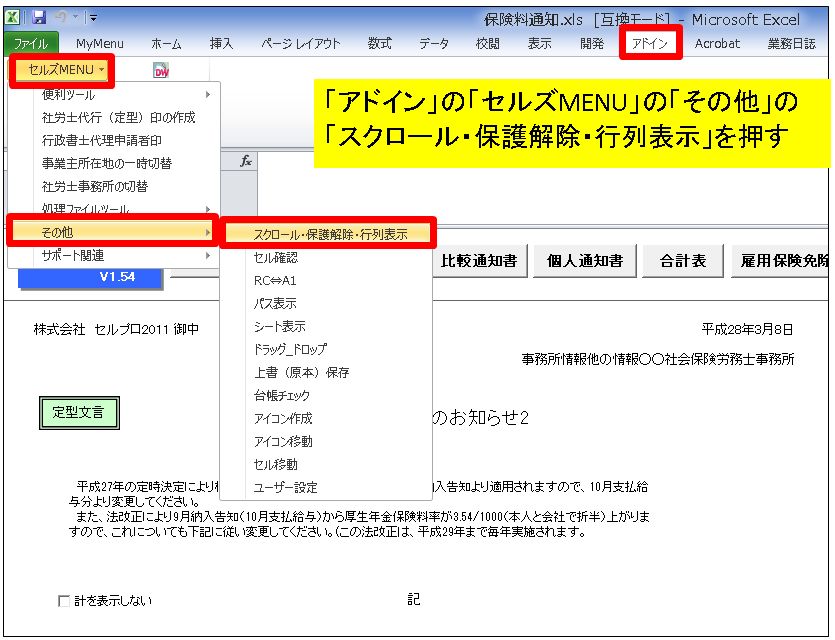Select セル確認 in the submenu
This screenshot has width=835, height=640.
pyautogui.click(x=326, y=258)
